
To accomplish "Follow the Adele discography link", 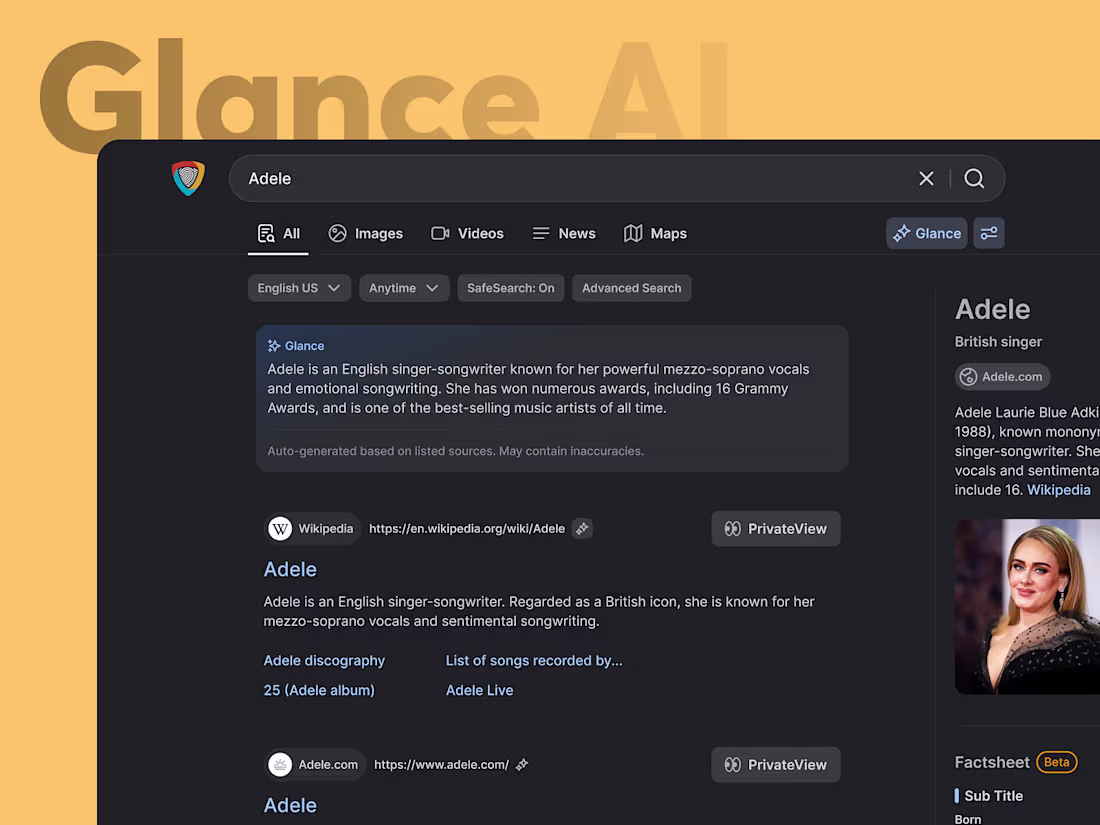I will tap(324, 660).
